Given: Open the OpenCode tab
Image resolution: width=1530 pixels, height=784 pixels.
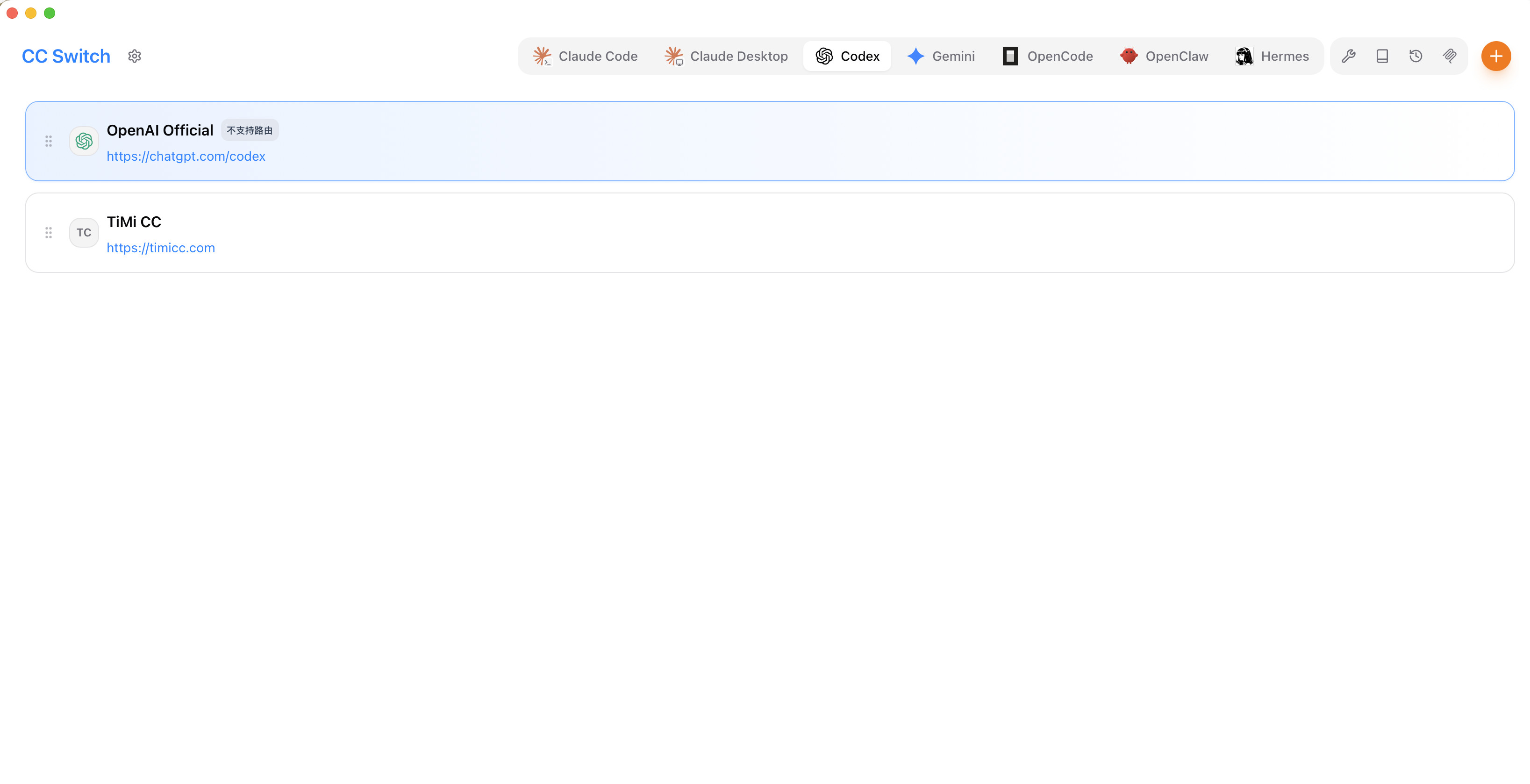Looking at the screenshot, I should [1048, 56].
